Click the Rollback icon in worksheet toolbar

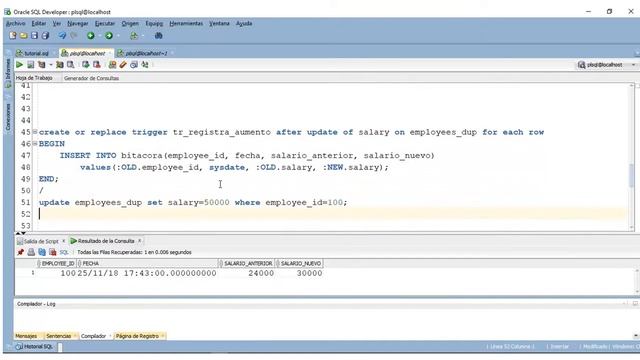(x=97, y=65)
